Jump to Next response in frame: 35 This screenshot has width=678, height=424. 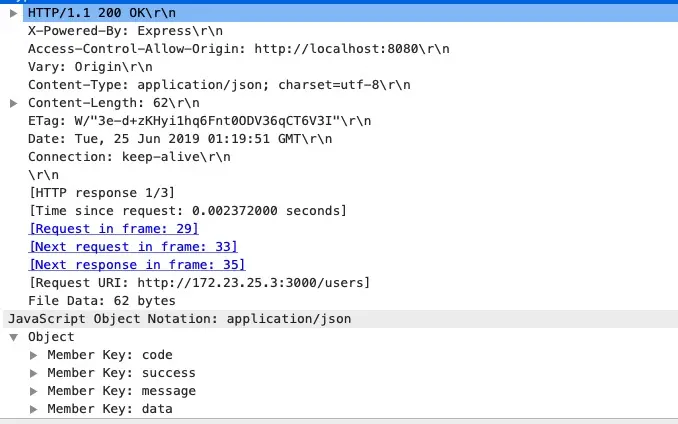137,265
